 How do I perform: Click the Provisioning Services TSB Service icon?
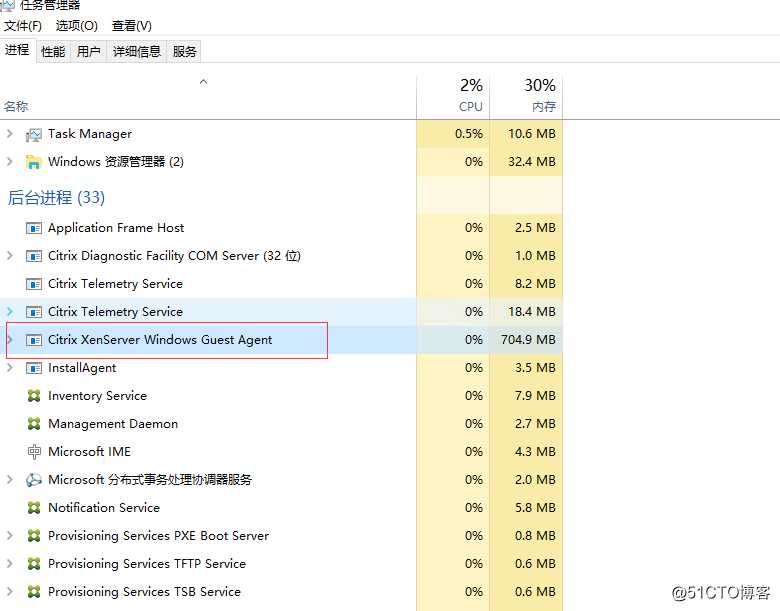tap(34, 592)
